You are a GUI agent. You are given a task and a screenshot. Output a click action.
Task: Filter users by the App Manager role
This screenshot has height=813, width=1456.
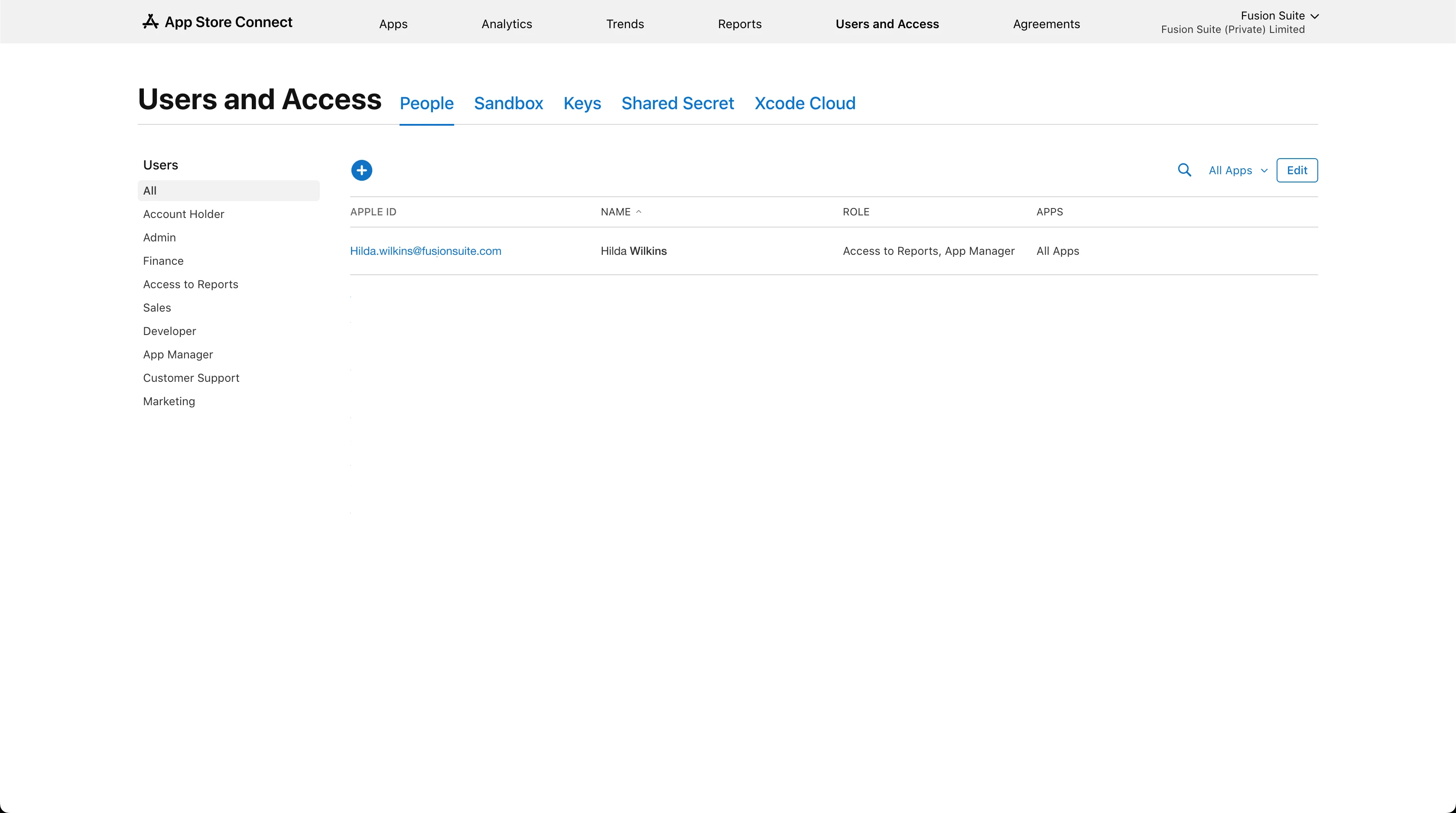pos(178,354)
